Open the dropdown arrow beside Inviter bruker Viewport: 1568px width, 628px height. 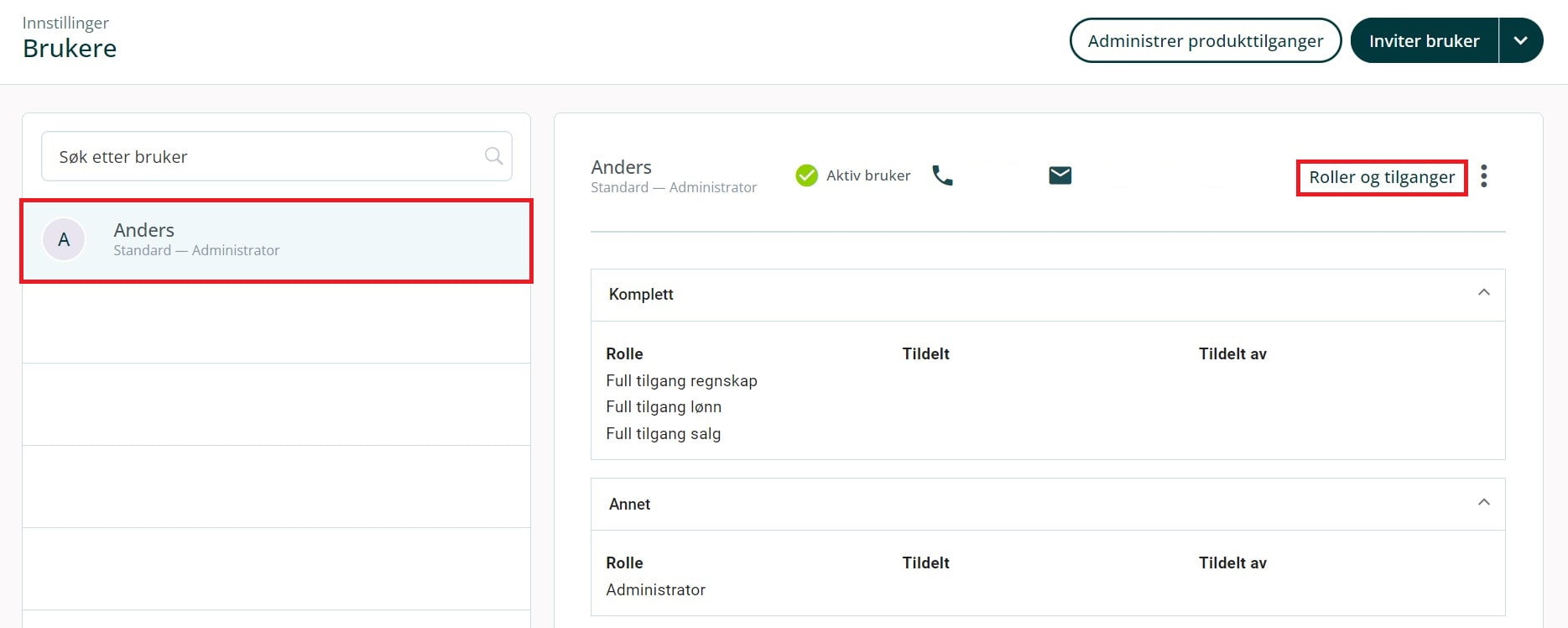pos(1520,41)
